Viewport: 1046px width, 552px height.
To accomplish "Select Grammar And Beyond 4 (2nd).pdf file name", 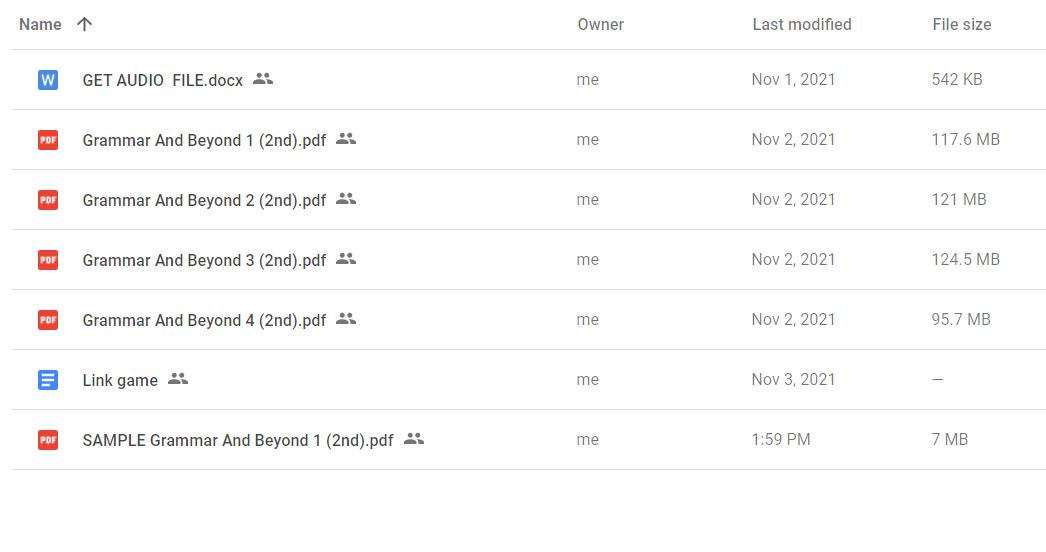I will coord(204,320).
